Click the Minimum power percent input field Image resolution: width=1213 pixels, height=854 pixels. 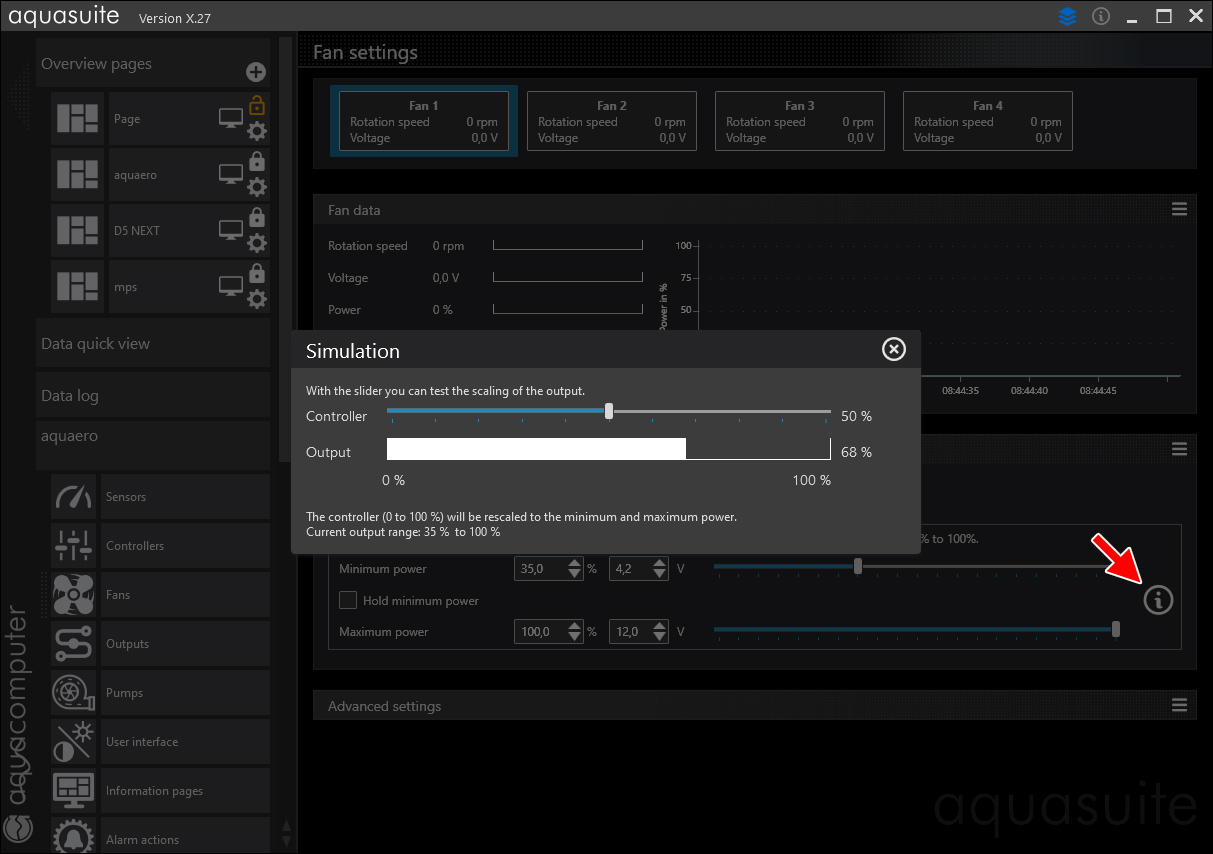point(539,569)
